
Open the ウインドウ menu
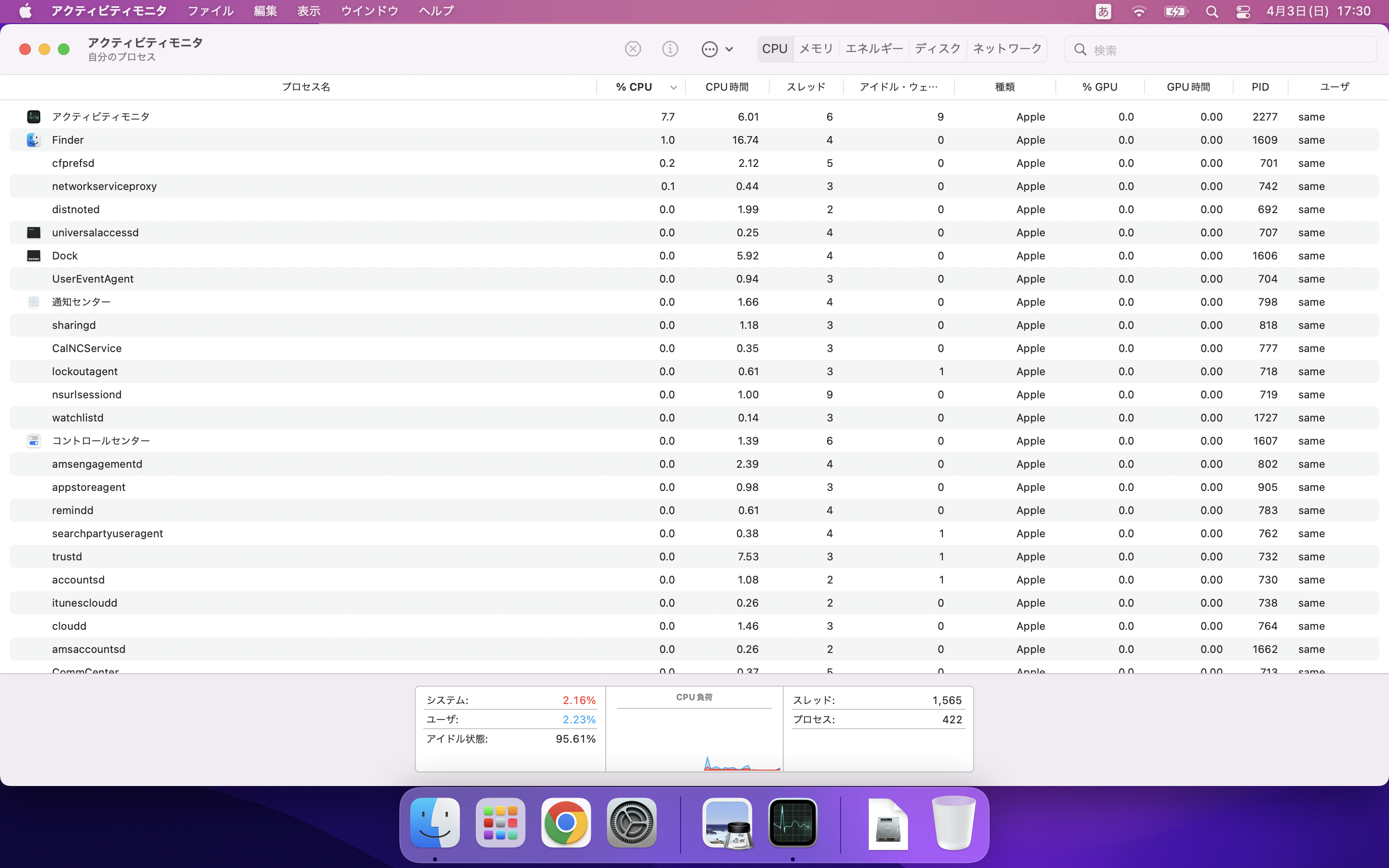tap(369, 11)
